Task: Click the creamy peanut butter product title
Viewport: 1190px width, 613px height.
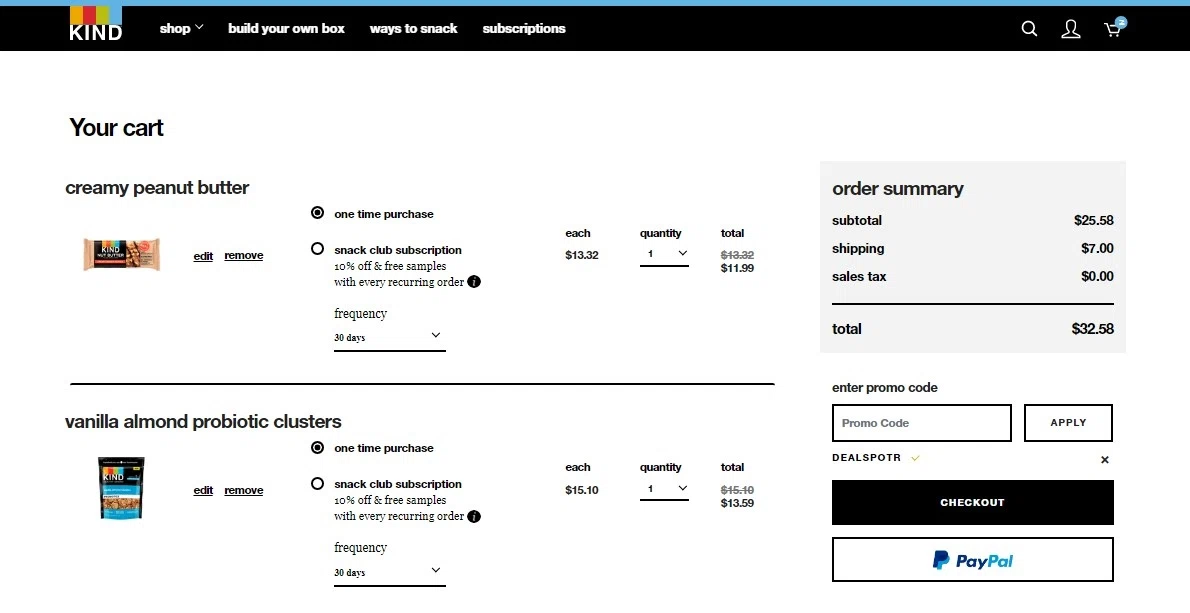Action: [157, 187]
